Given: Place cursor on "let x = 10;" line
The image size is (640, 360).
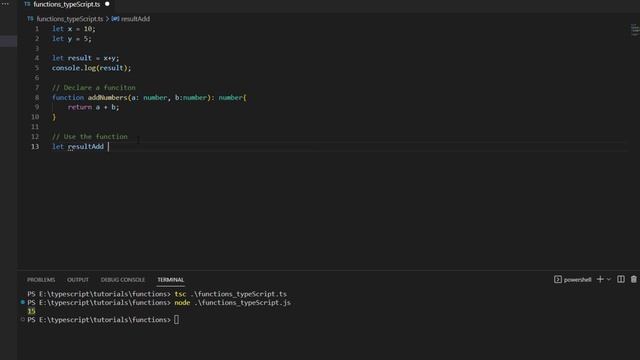Looking at the screenshot, I should click(73, 29).
